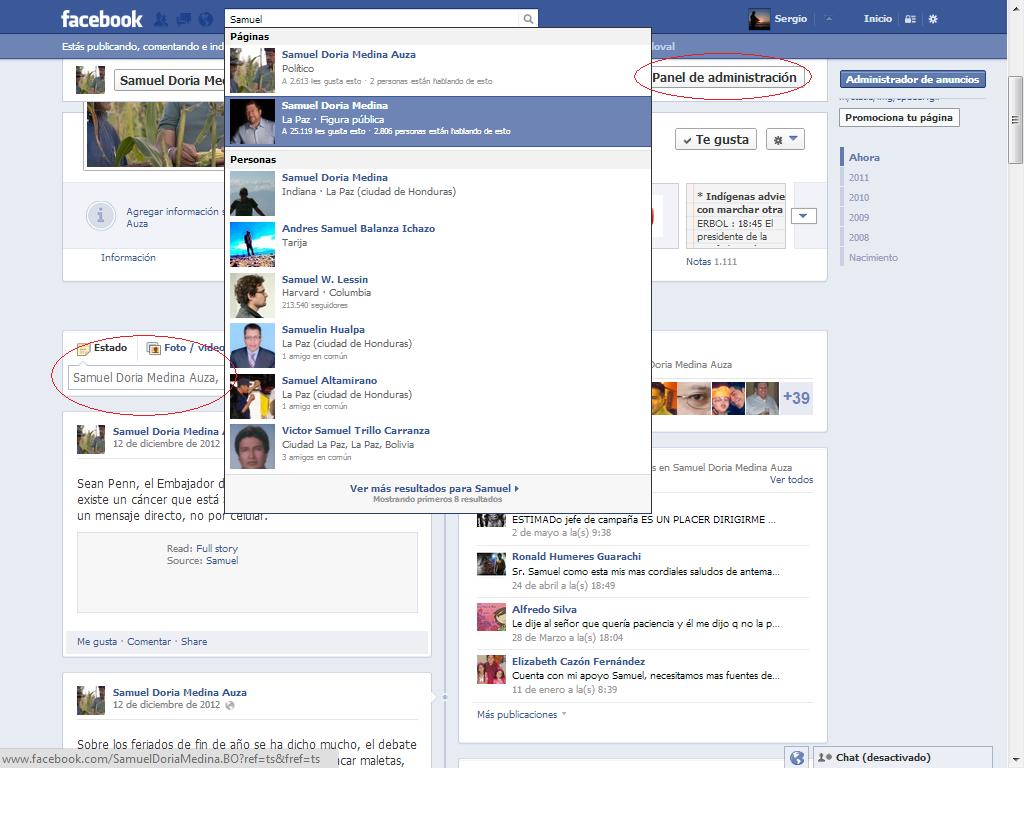Viewport: 1024px width, 822px height.
Task: Click Estado status icon
Action: [x=84, y=349]
